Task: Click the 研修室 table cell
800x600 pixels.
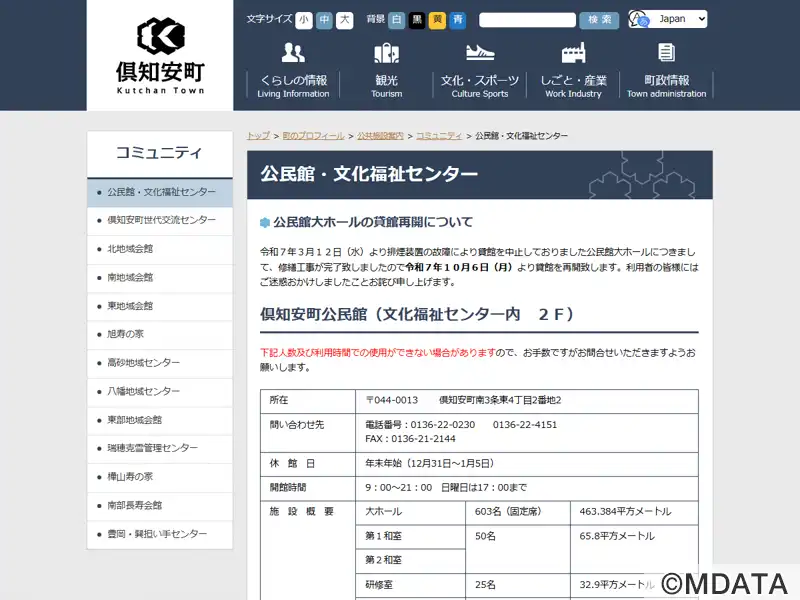Action: tap(410, 585)
